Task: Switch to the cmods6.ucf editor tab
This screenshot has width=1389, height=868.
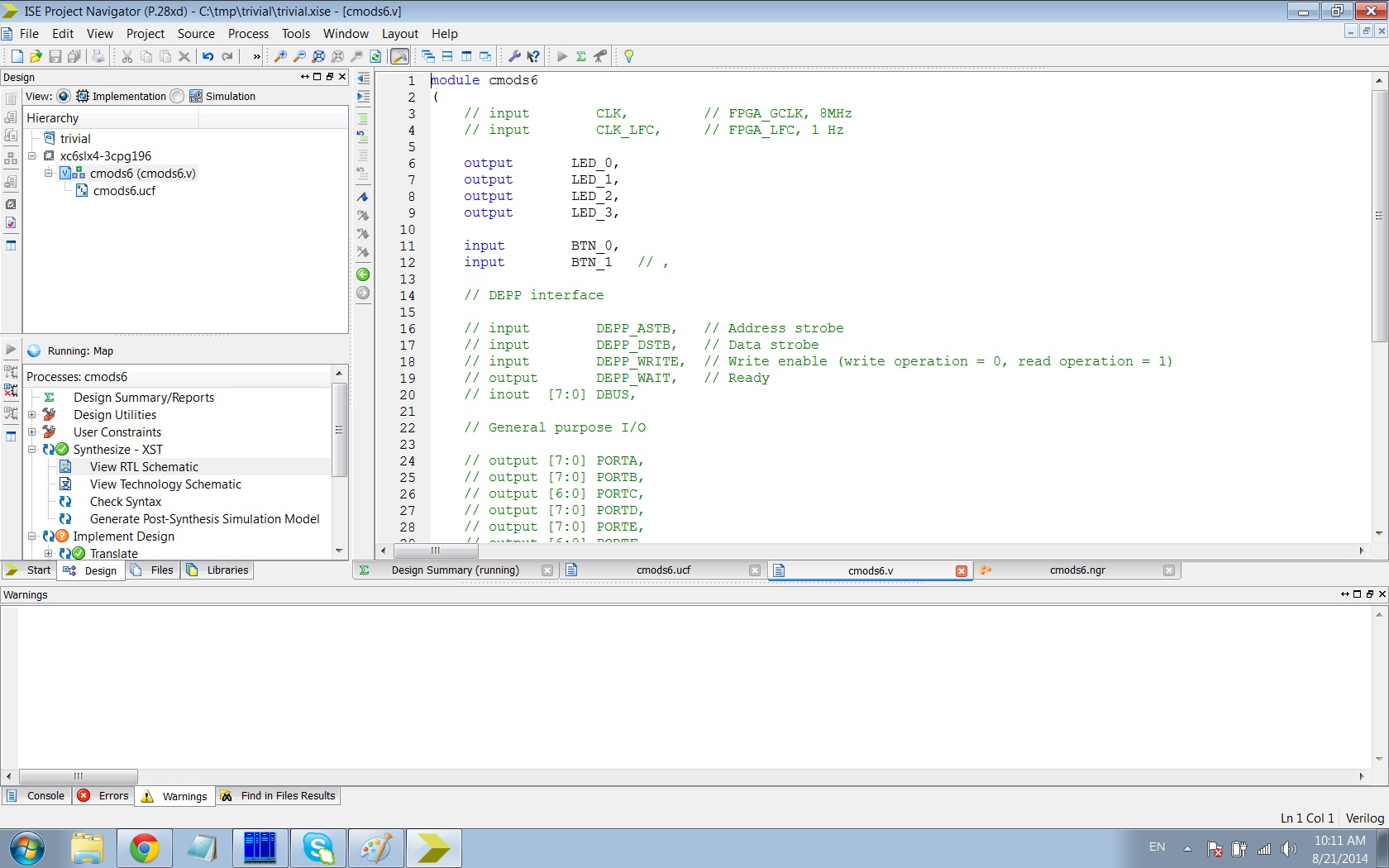Action: (662, 570)
